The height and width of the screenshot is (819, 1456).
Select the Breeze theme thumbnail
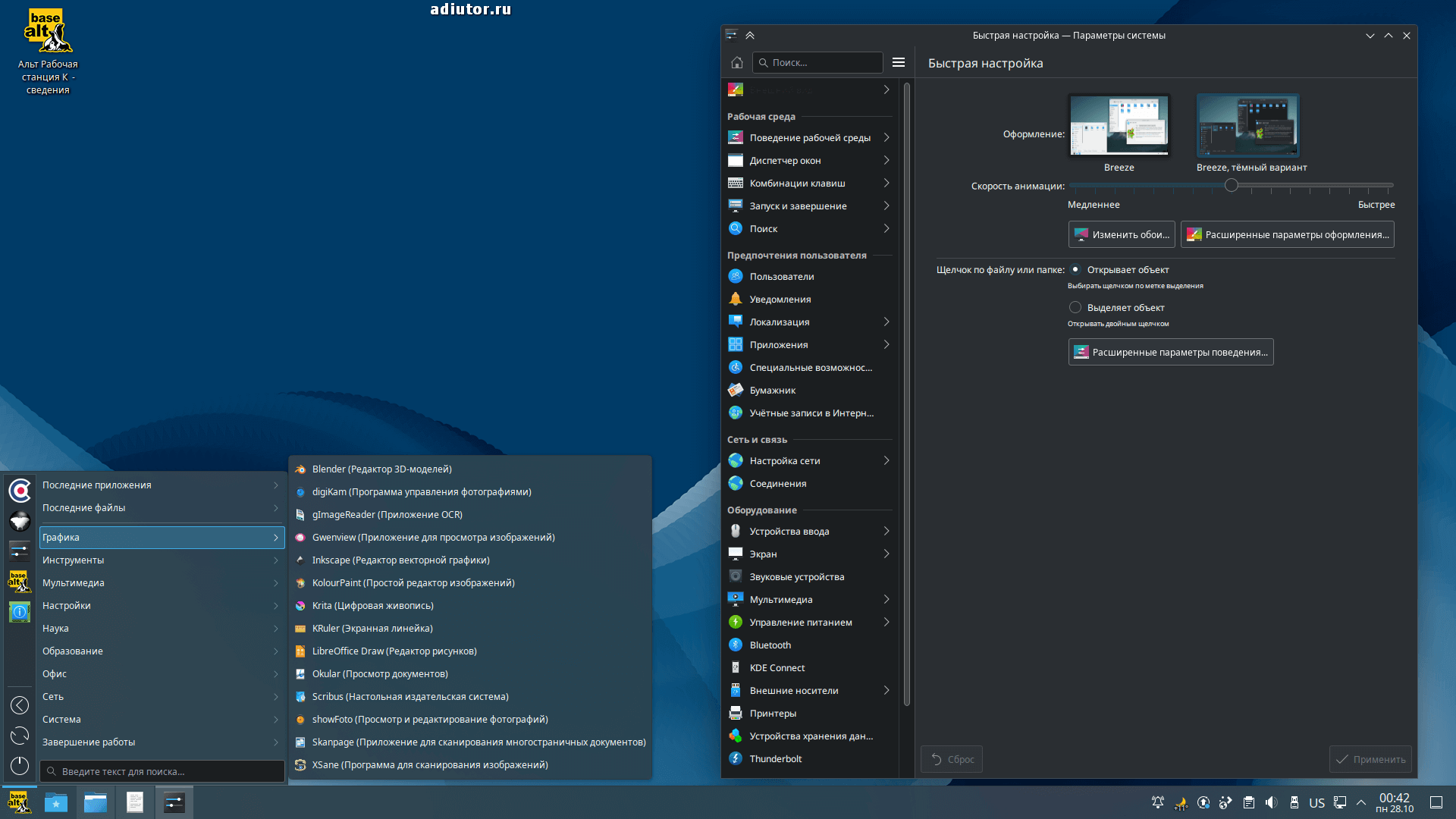click(x=1119, y=126)
